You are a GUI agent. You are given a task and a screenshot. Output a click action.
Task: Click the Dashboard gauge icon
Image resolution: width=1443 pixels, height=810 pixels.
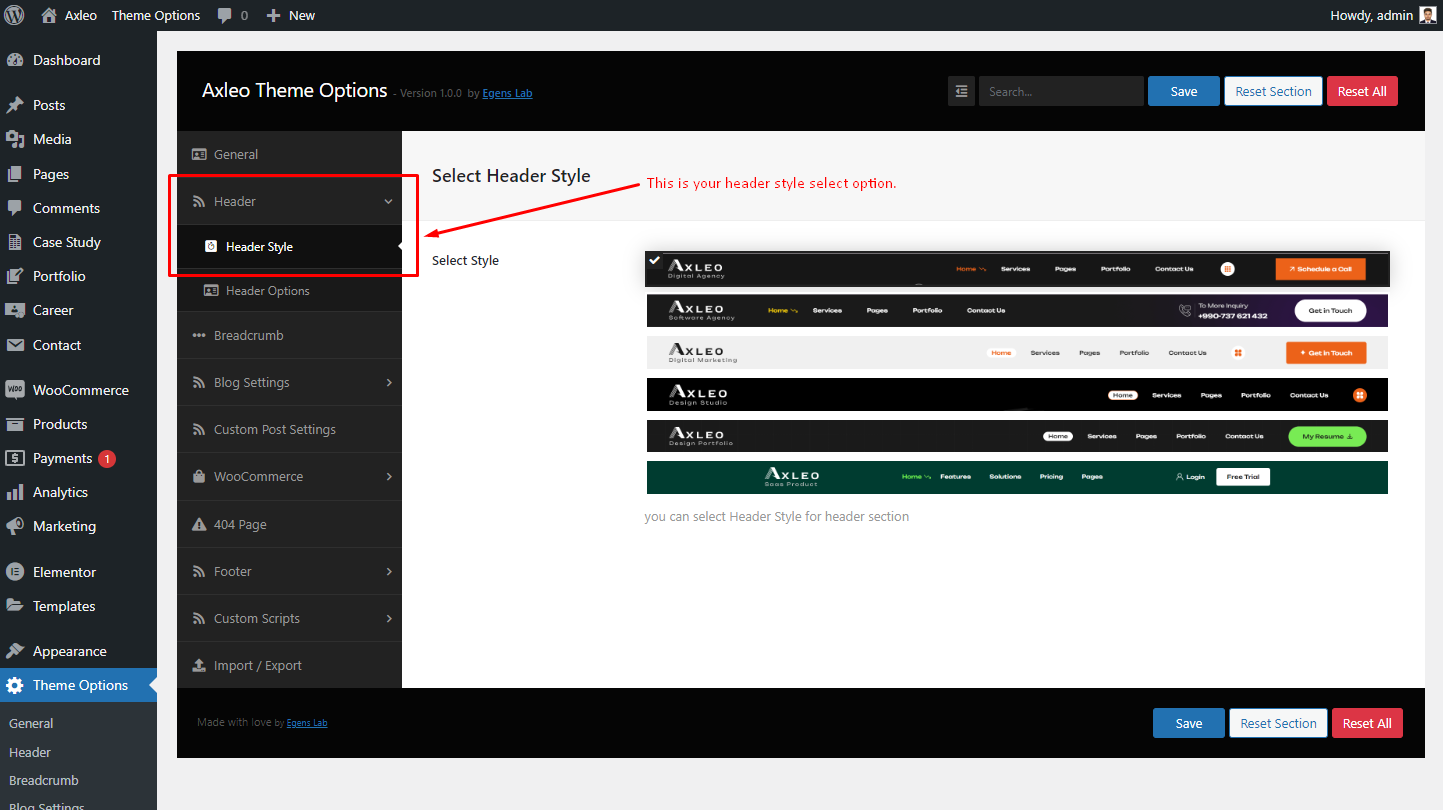[15, 60]
